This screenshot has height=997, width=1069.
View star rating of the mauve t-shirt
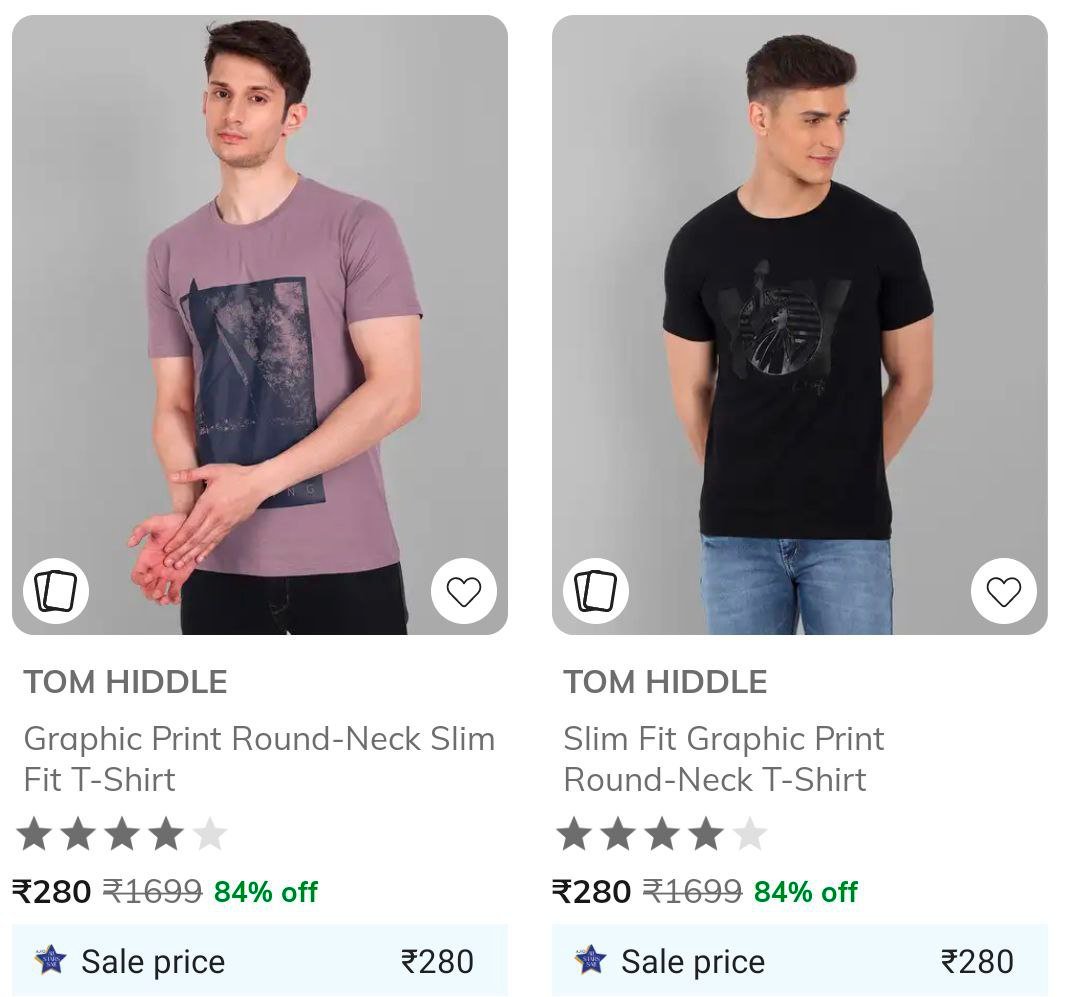coord(122,834)
